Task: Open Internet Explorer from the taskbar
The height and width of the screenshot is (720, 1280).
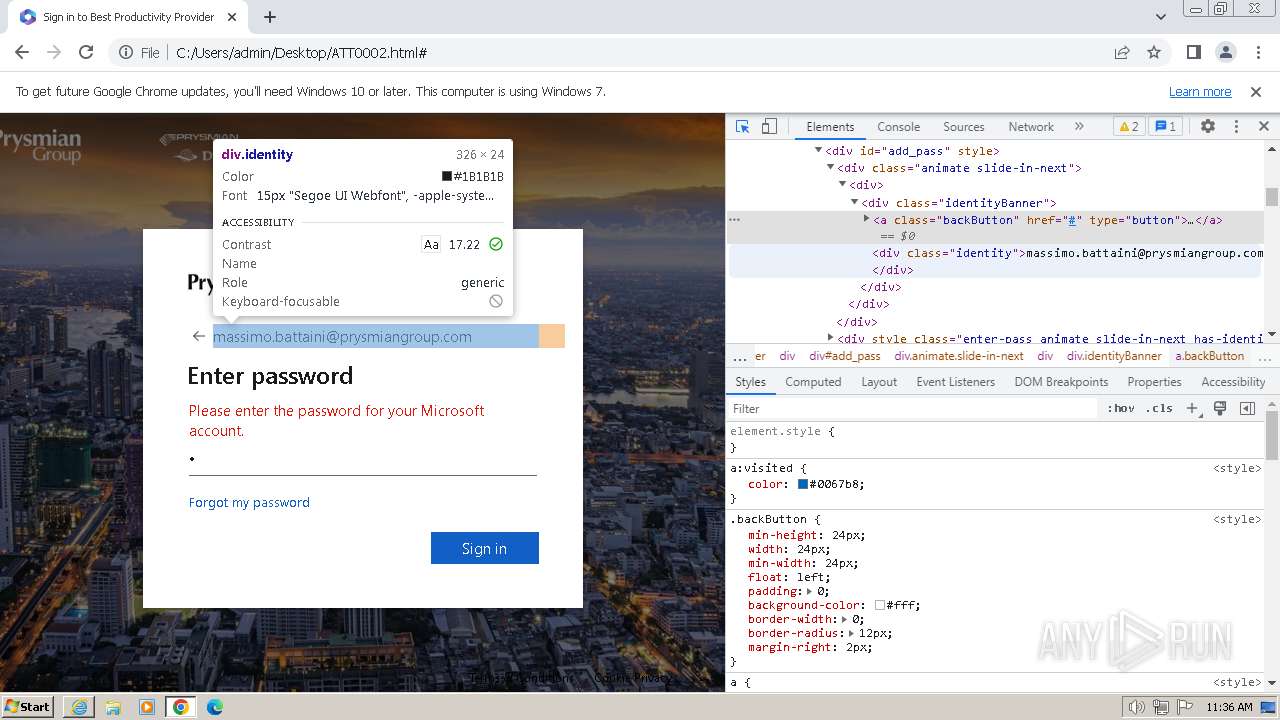Action: click(x=79, y=707)
